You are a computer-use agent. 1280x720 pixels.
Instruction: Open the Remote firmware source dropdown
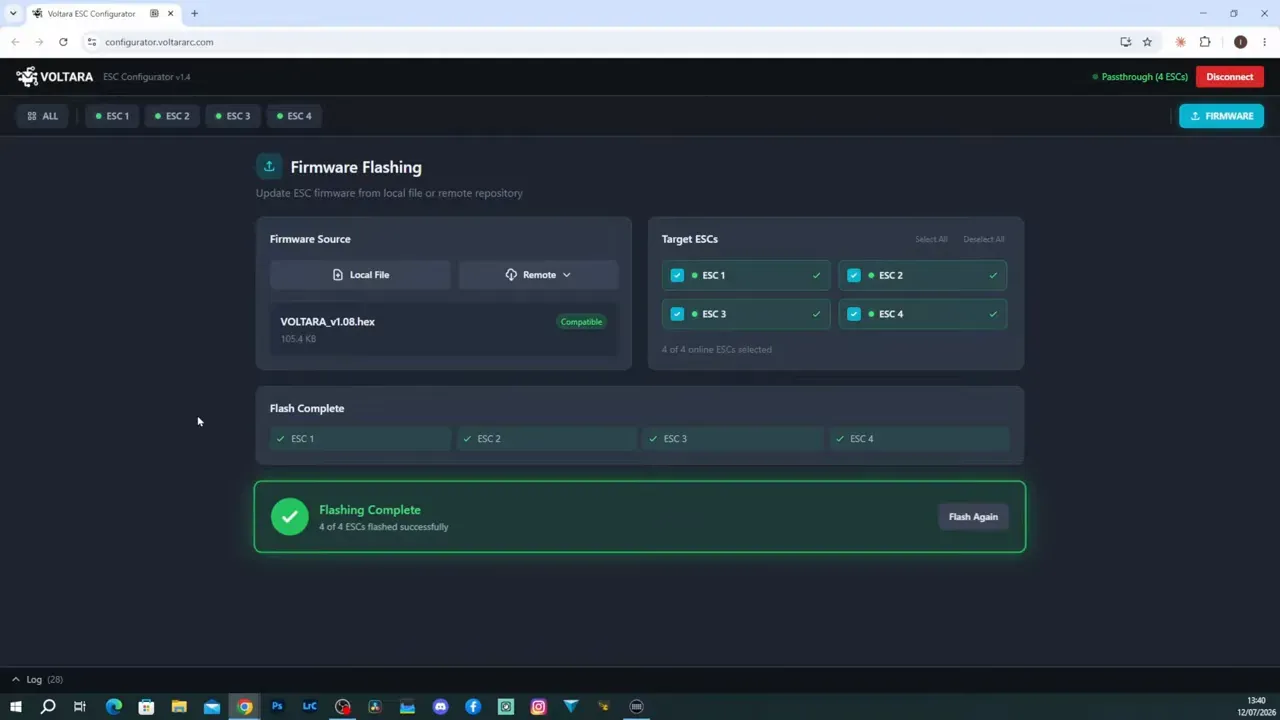[538, 275]
